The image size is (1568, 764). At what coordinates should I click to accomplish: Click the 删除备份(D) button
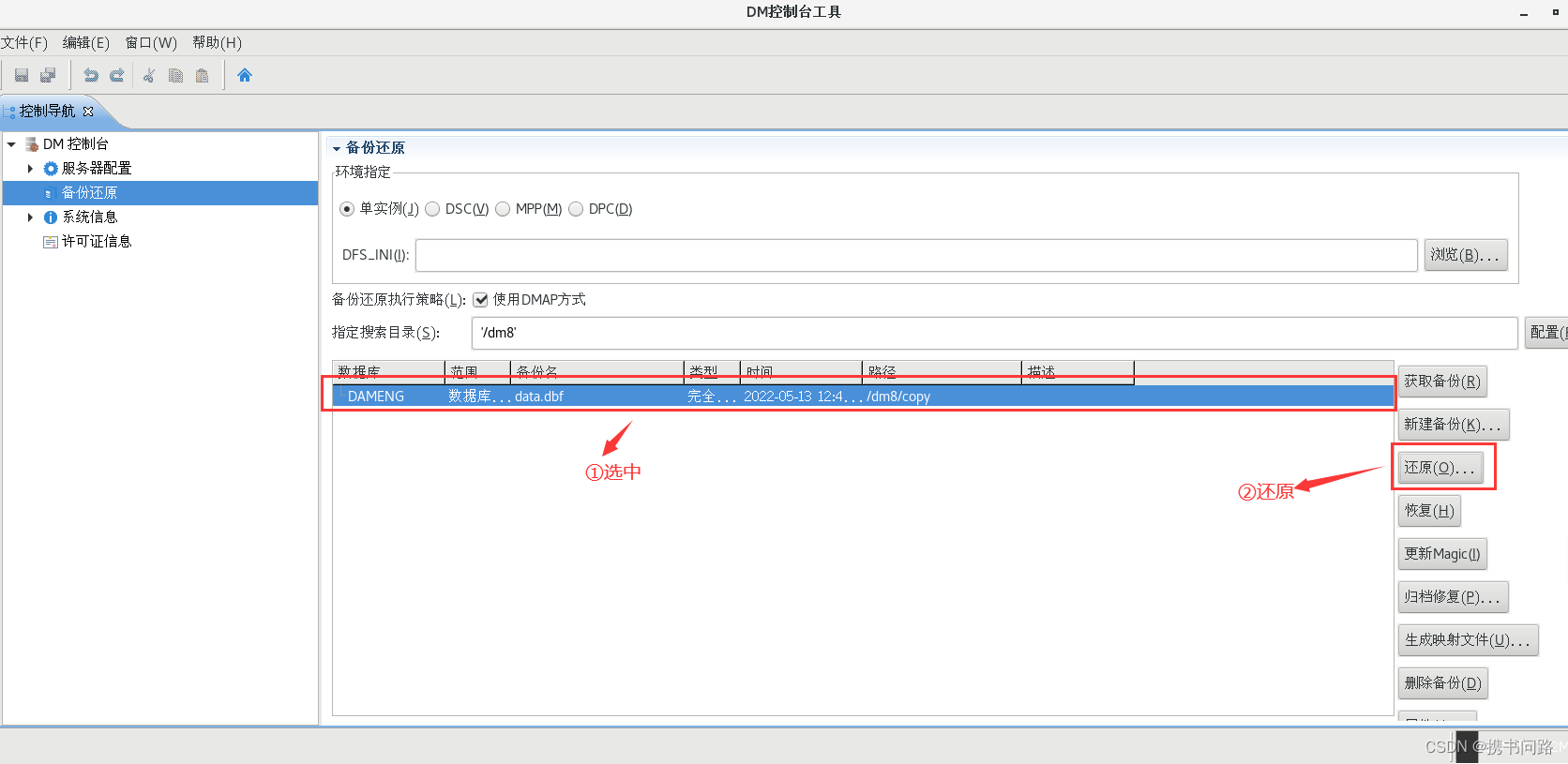tap(1443, 683)
